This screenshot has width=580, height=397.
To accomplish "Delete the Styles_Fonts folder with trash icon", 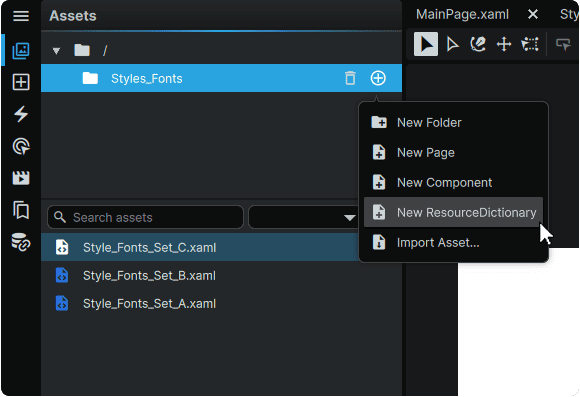I will tap(350, 78).
